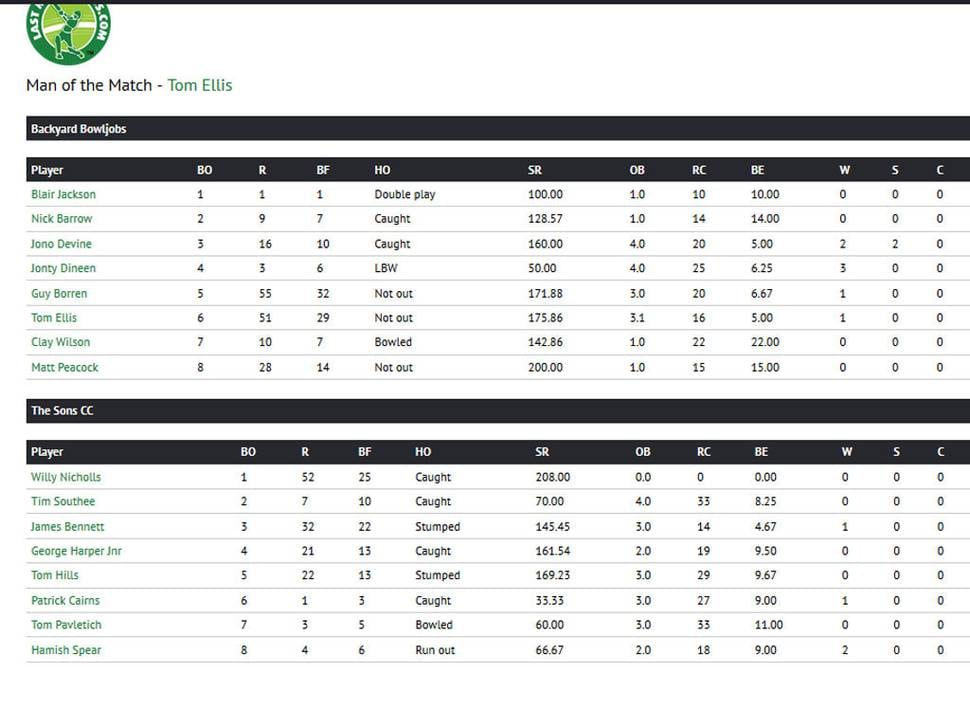
Task: Open Man of the Match Tom Ellis link
Action: point(200,85)
